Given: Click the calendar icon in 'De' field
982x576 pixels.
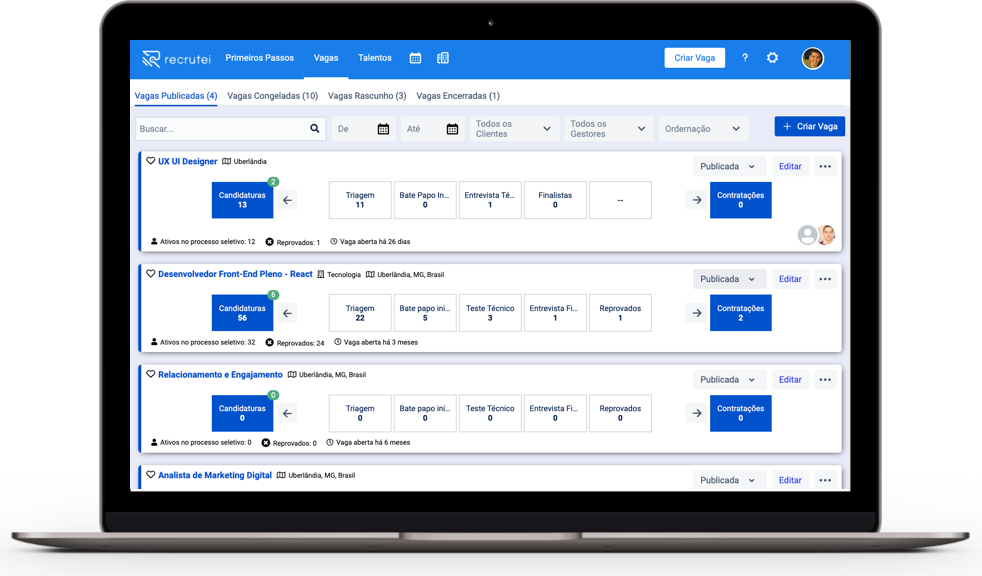Looking at the screenshot, I should click(x=383, y=129).
